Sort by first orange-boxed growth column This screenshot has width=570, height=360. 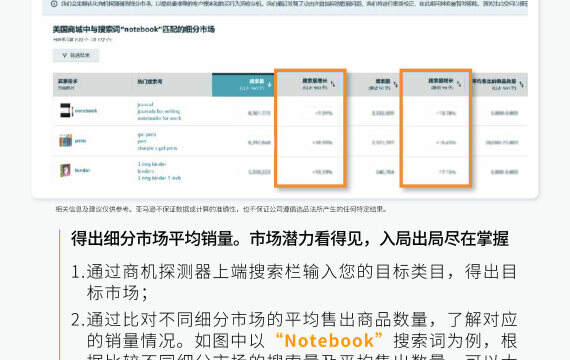pyautogui.click(x=333, y=84)
